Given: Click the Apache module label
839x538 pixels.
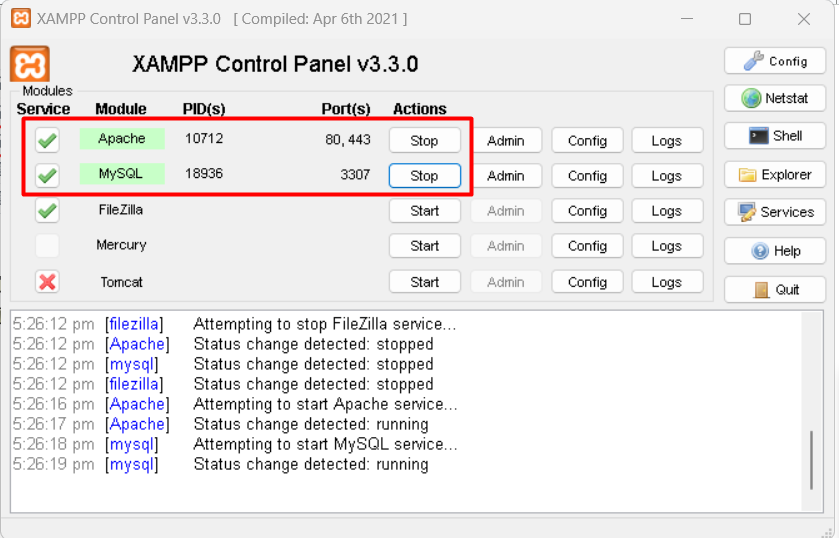Looking at the screenshot, I should coord(122,139).
